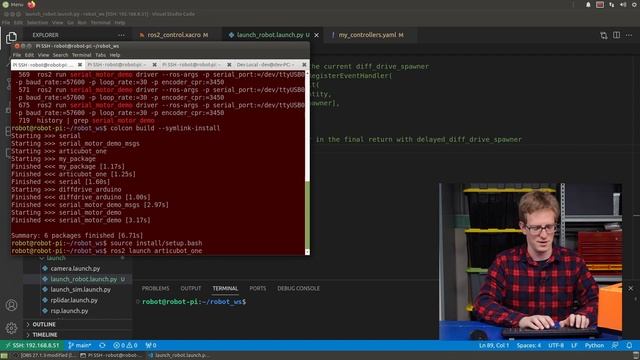The width and height of the screenshot is (640, 360).
Task: Close the launch_robot.launch.py editor tab
Action: pyautogui.click(x=316, y=35)
